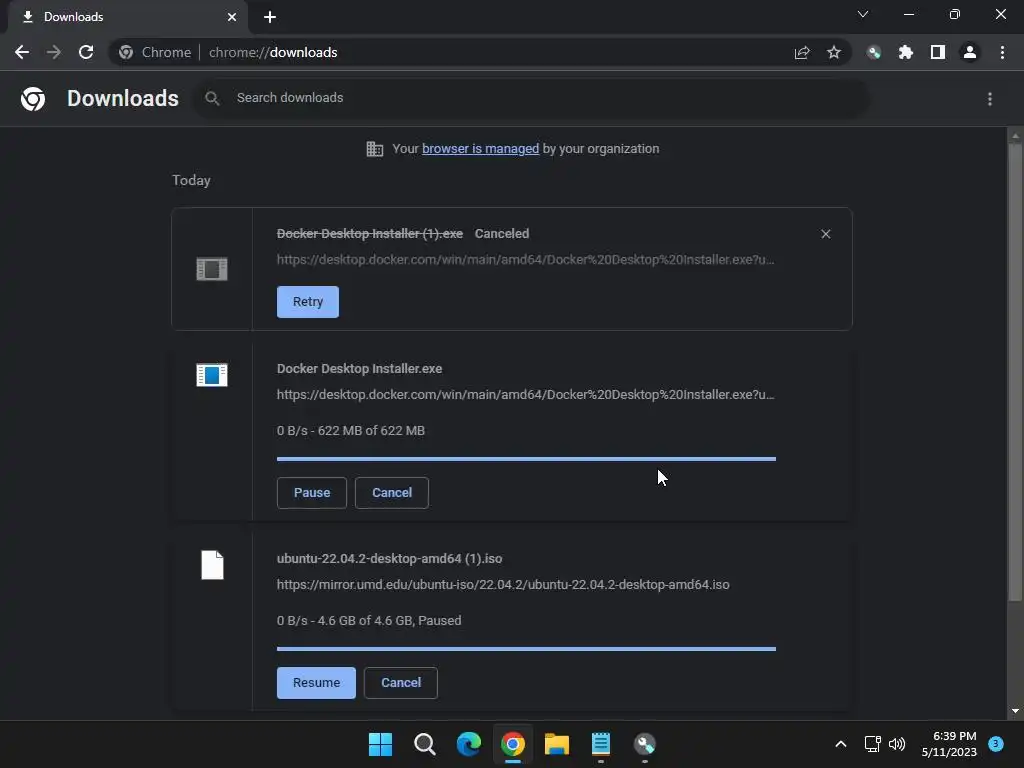
Task: Launch Microsoft Edge from the taskbar
Action: tap(469, 744)
